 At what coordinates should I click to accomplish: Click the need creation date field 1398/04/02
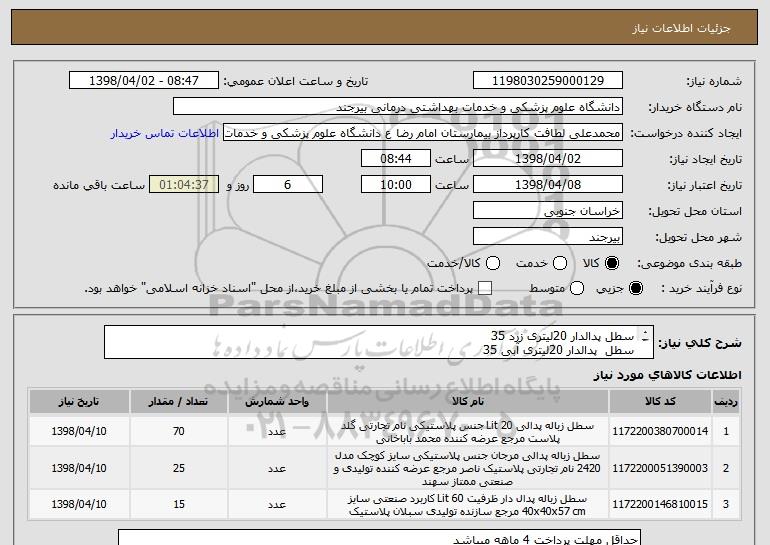pos(548,159)
